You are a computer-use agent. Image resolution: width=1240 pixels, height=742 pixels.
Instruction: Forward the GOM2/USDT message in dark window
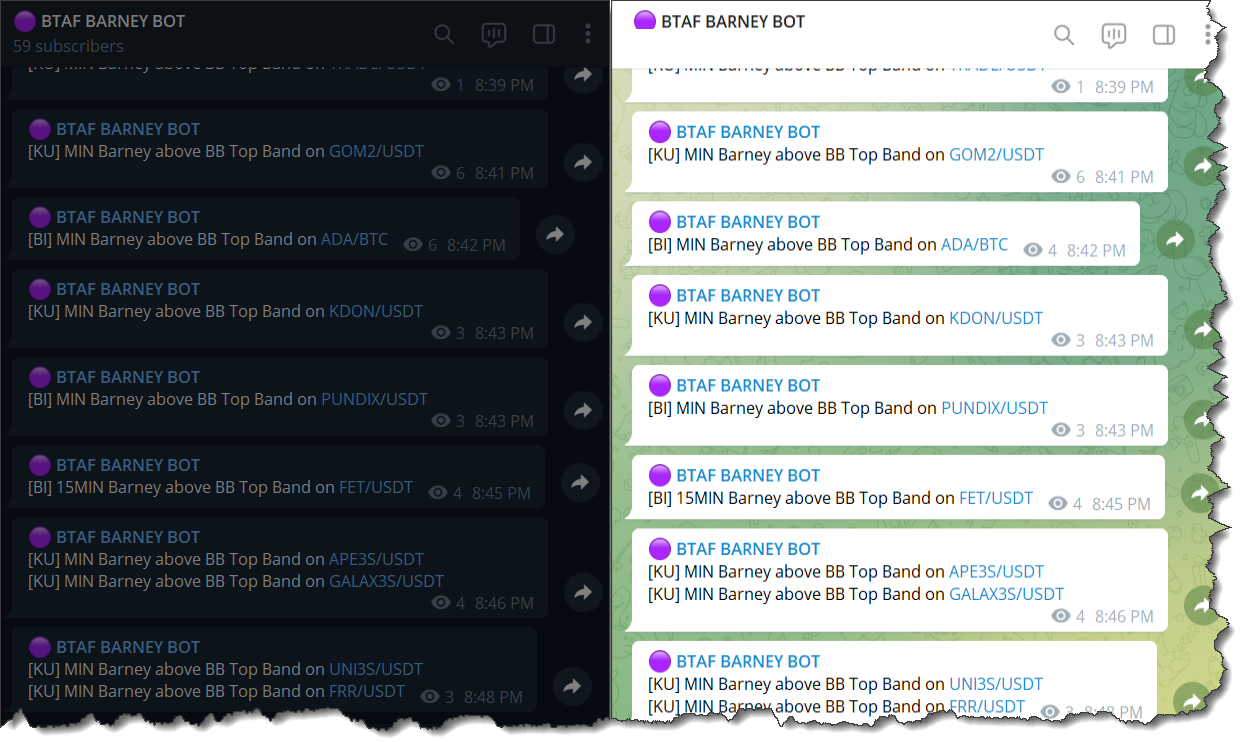tap(583, 162)
